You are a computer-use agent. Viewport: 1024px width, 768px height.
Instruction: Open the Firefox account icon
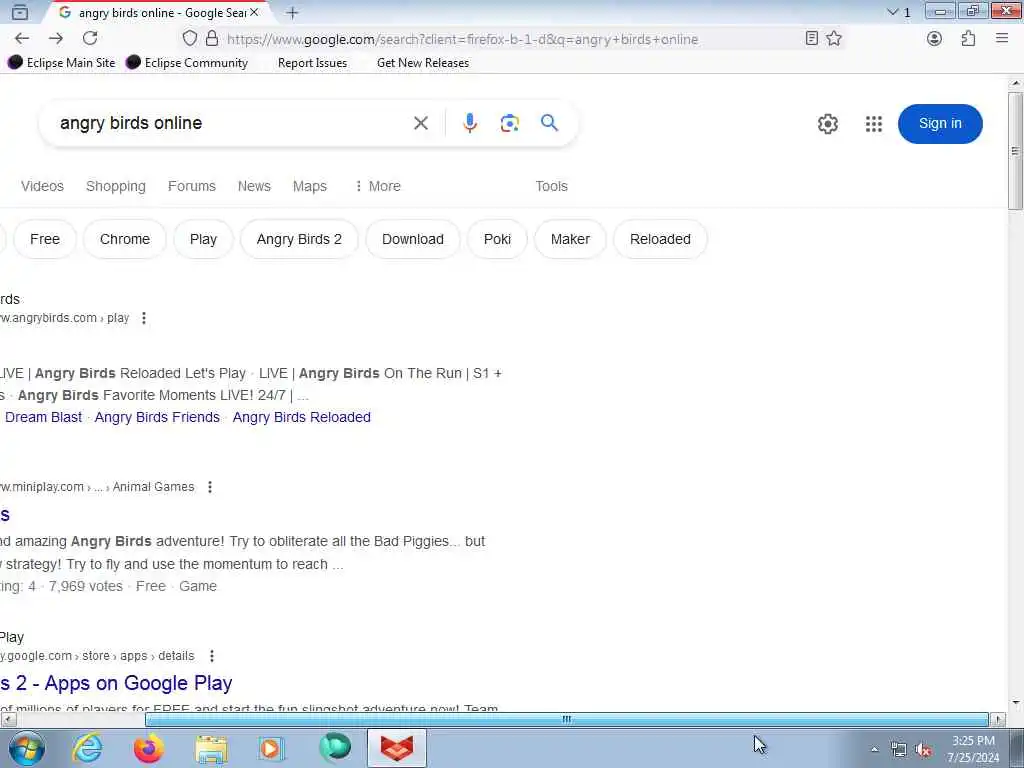[935, 39]
